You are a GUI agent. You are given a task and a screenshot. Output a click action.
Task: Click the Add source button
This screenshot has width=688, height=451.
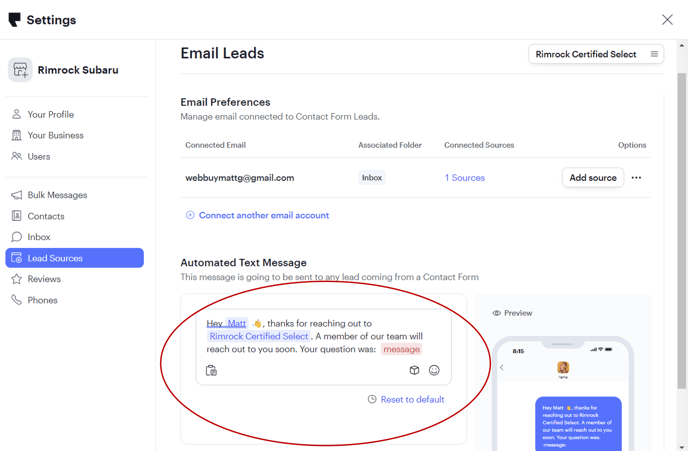pos(593,178)
